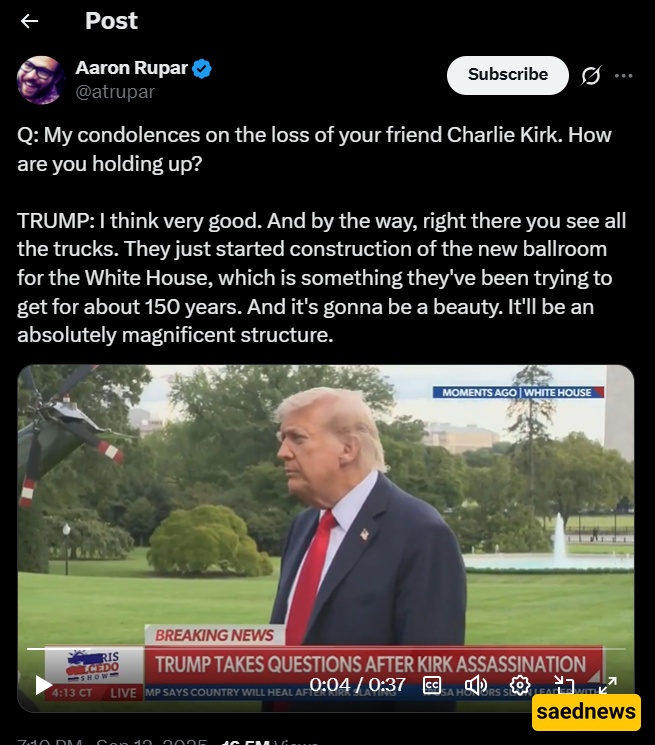Screen dimensions: 655x745
Task: Toggle closed captions on video
Action: click(x=432, y=685)
